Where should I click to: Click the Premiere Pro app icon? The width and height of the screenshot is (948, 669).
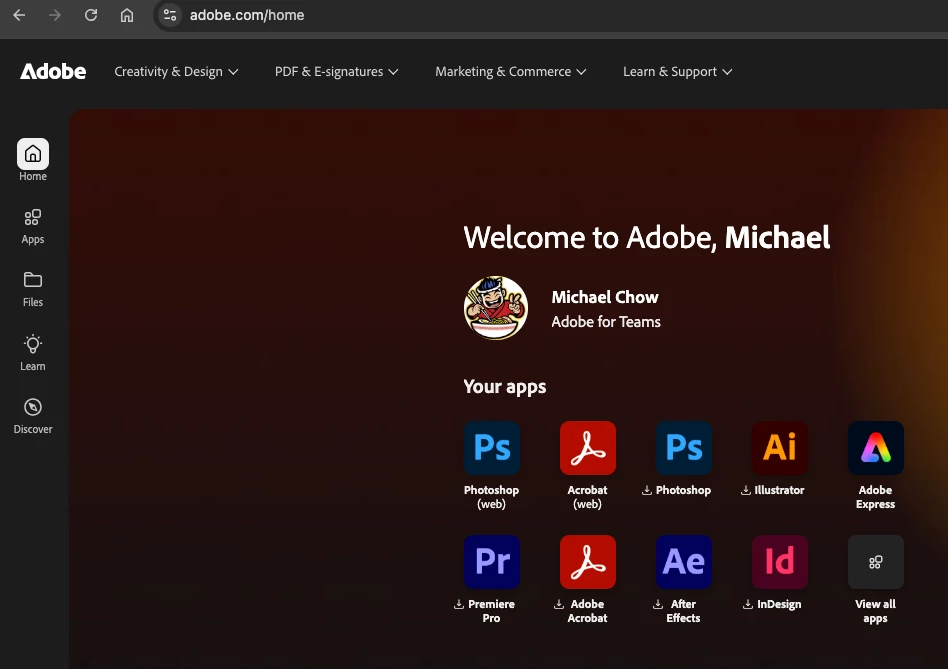[492, 561]
